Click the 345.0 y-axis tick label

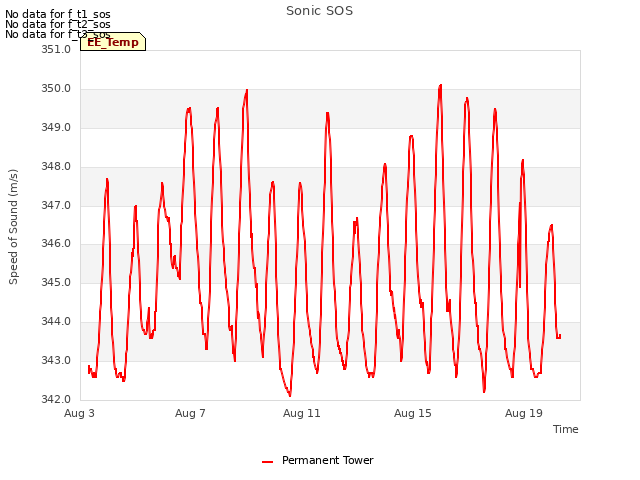56,282
